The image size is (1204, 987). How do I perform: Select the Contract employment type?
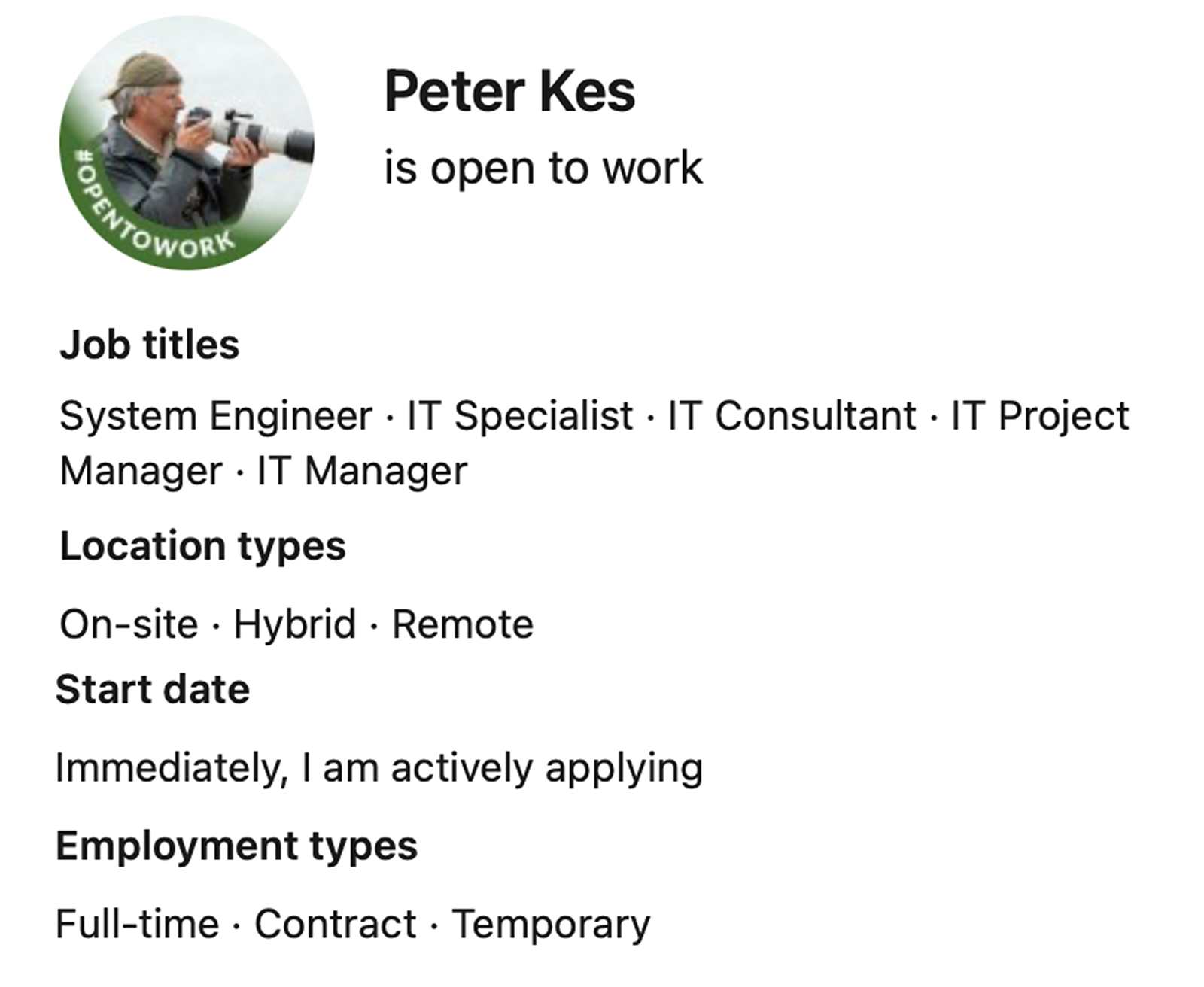(336, 924)
